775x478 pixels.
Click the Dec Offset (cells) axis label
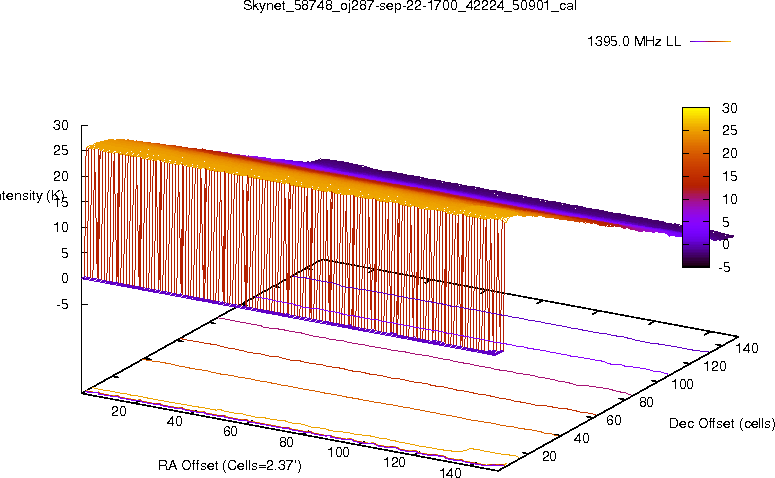722,424
